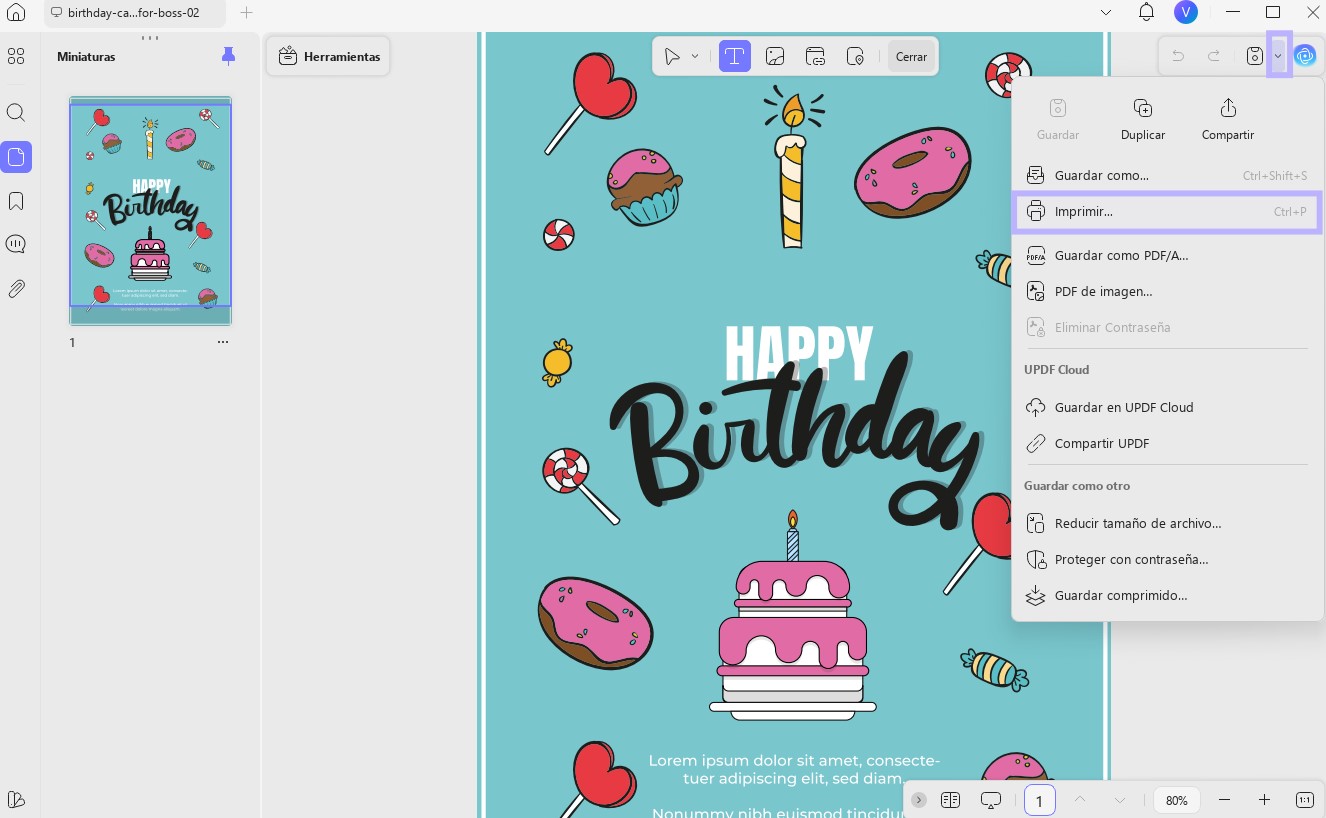The image size is (1326, 818).
Task: Click the save icon in toolbar
Action: [1254, 57]
